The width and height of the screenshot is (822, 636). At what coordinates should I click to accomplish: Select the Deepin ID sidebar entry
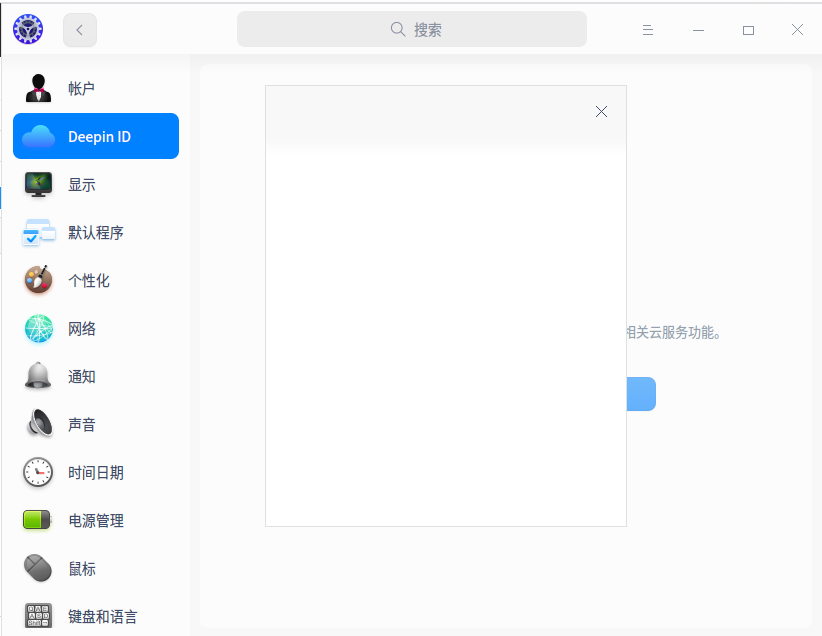[x=95, y=135]
